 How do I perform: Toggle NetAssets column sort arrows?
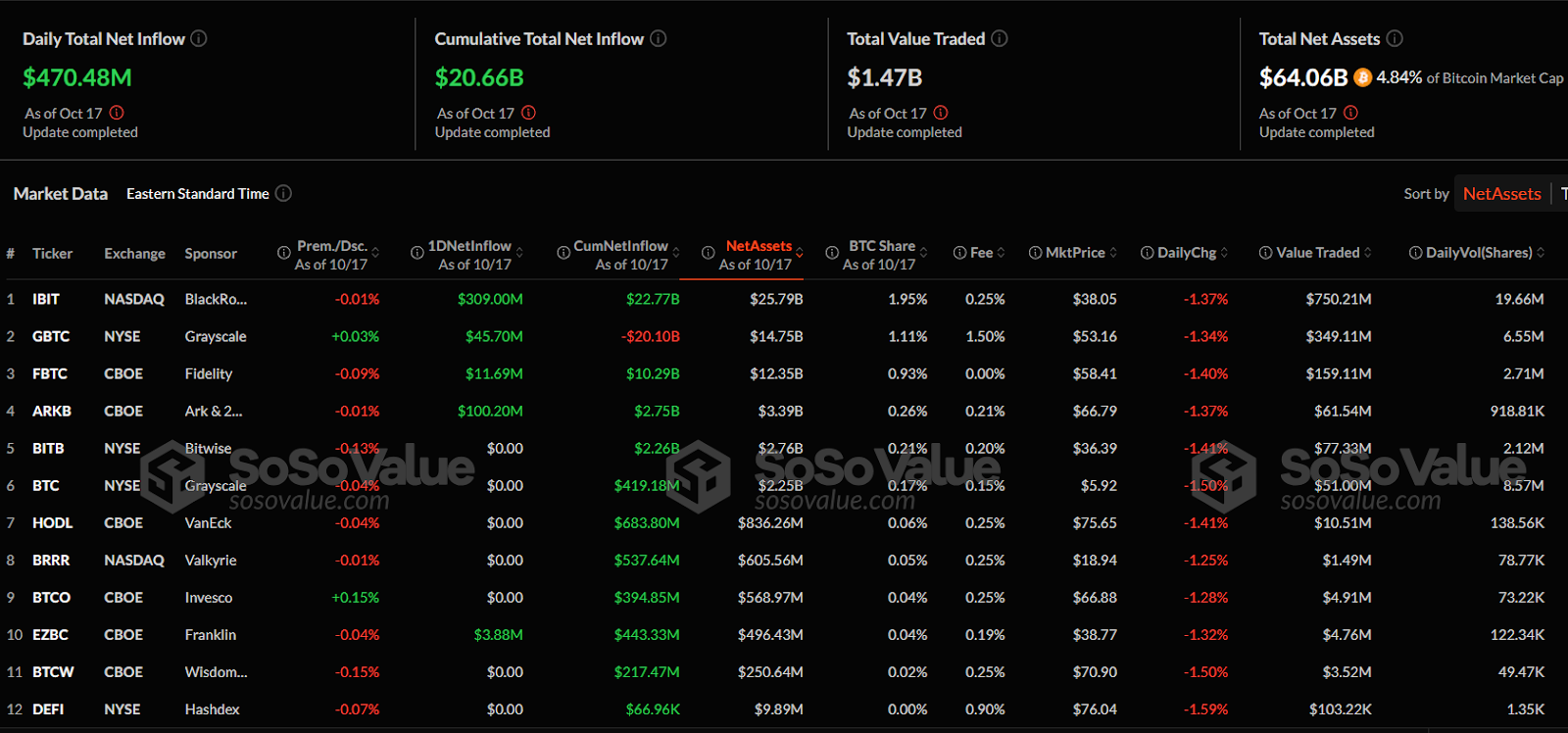click(800, 253)
